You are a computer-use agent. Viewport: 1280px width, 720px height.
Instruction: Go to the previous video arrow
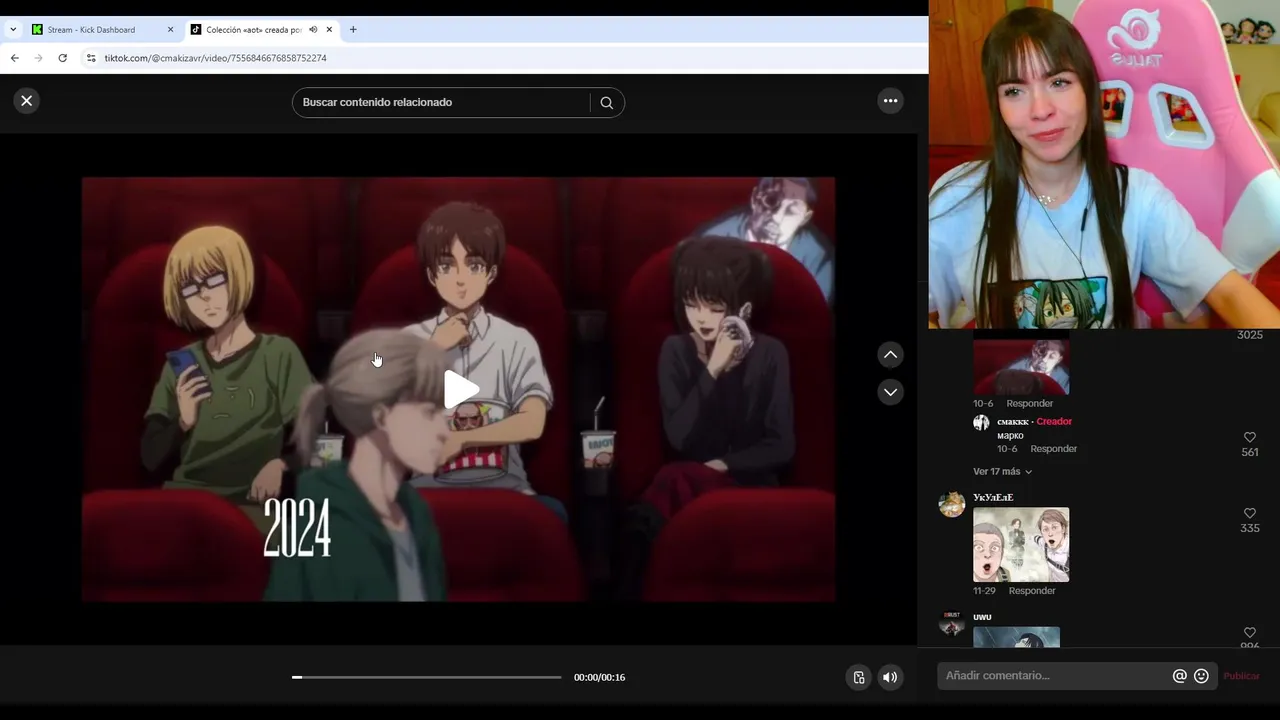click(890, 355)
